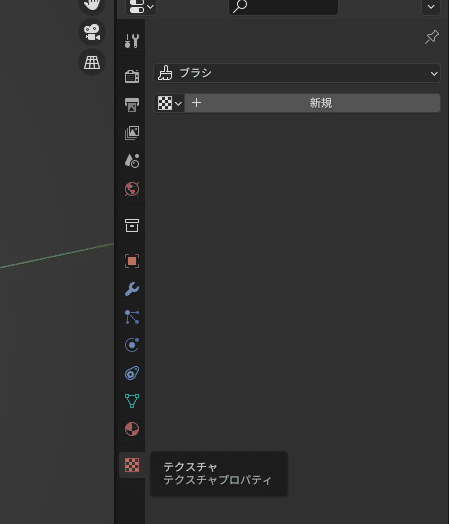Click the properties search field
The width and height of the screenshot is (449, 524).
(283, 7)
